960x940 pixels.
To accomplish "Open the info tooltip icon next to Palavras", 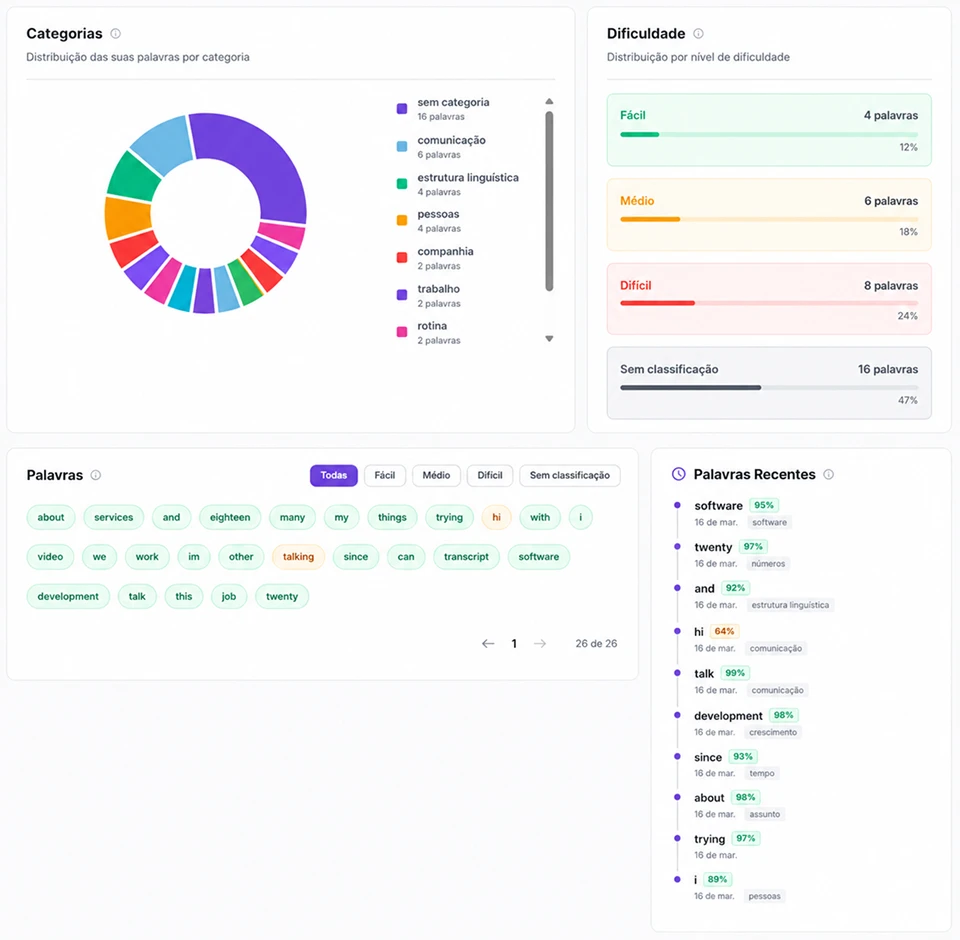I will [x=96, y=475].
